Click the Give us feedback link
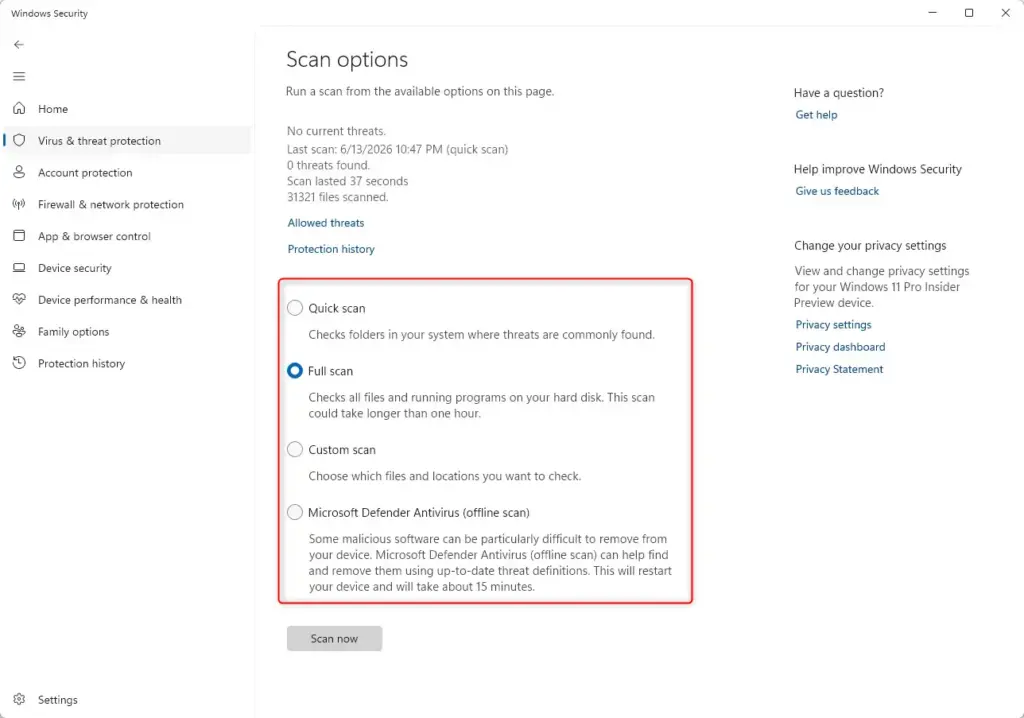Image resolution: width=1024 pixels, height=718 pixels. pyautogui.click(x=837, y=191)
